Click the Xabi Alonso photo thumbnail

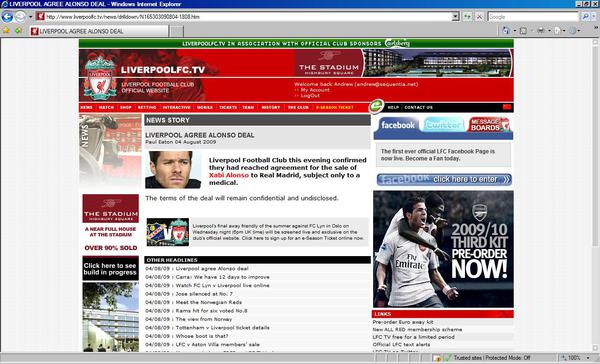pos(173,170)
